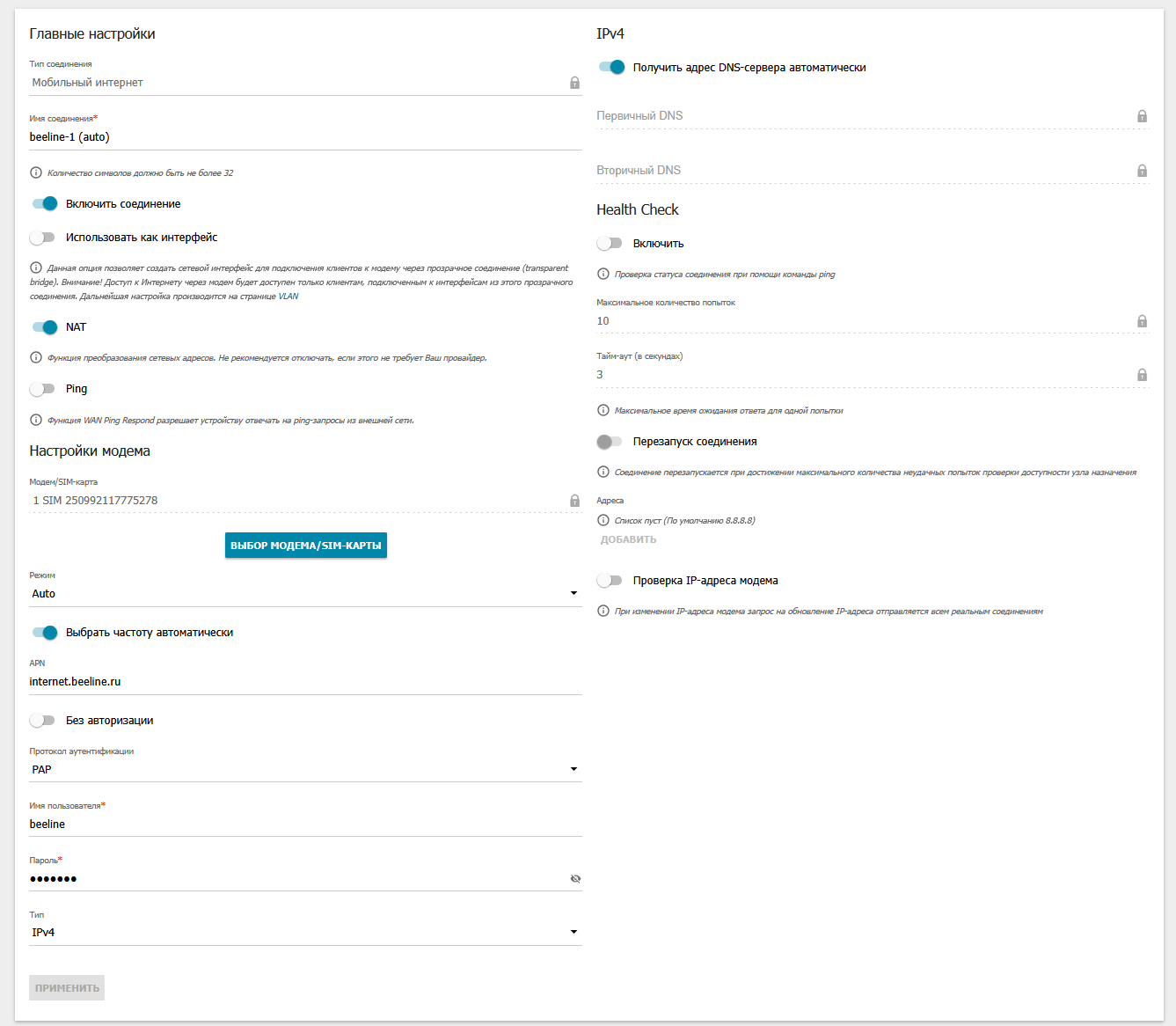This screenshot has height=1026, width=1176.
Task: Show password with the eye icon
Action: pyautogui.click(x=575, y=879)
